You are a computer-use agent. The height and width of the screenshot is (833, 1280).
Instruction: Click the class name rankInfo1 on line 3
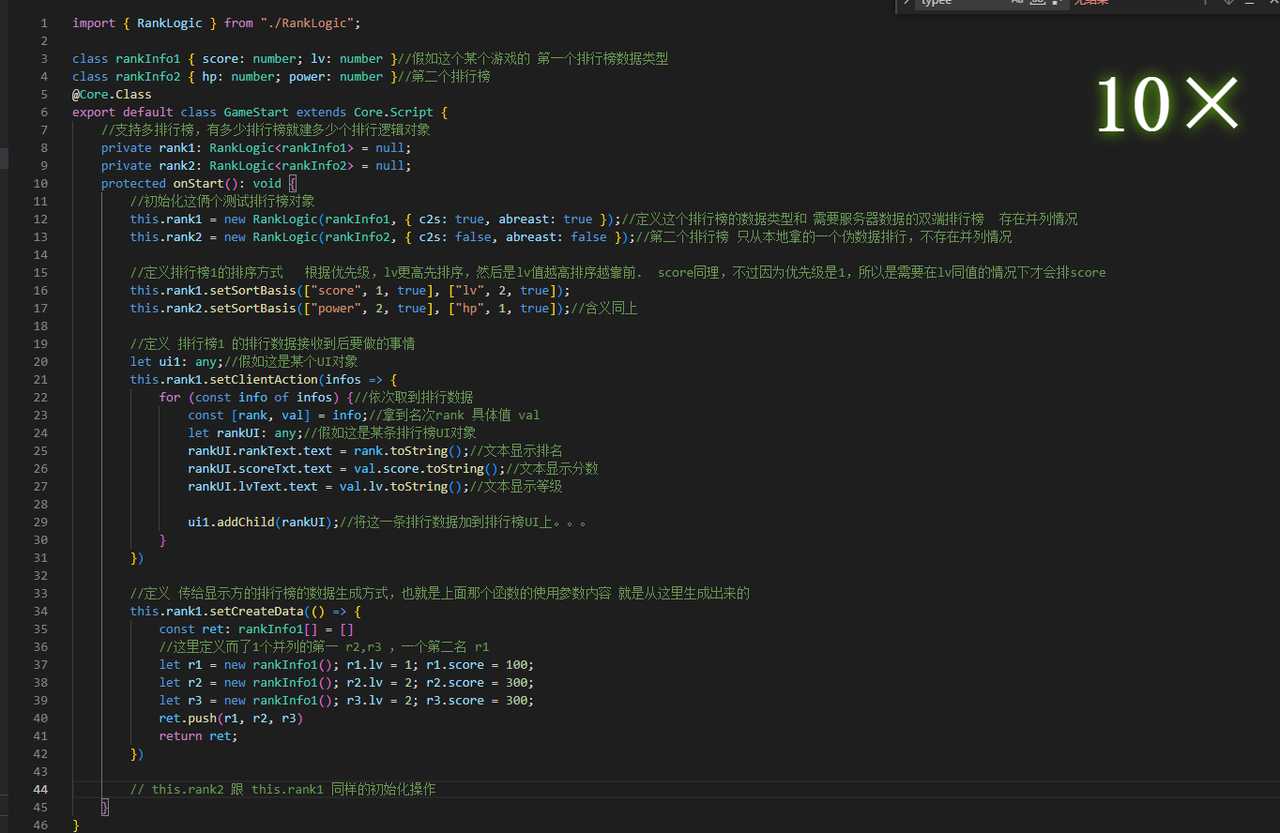(148, 59)
